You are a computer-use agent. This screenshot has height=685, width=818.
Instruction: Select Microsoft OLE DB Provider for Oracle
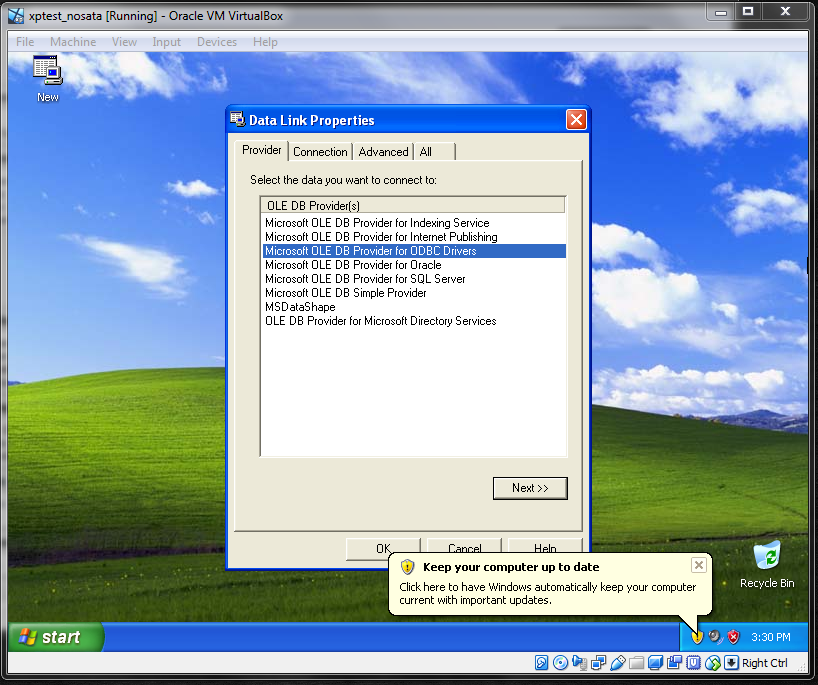[414, 265]
